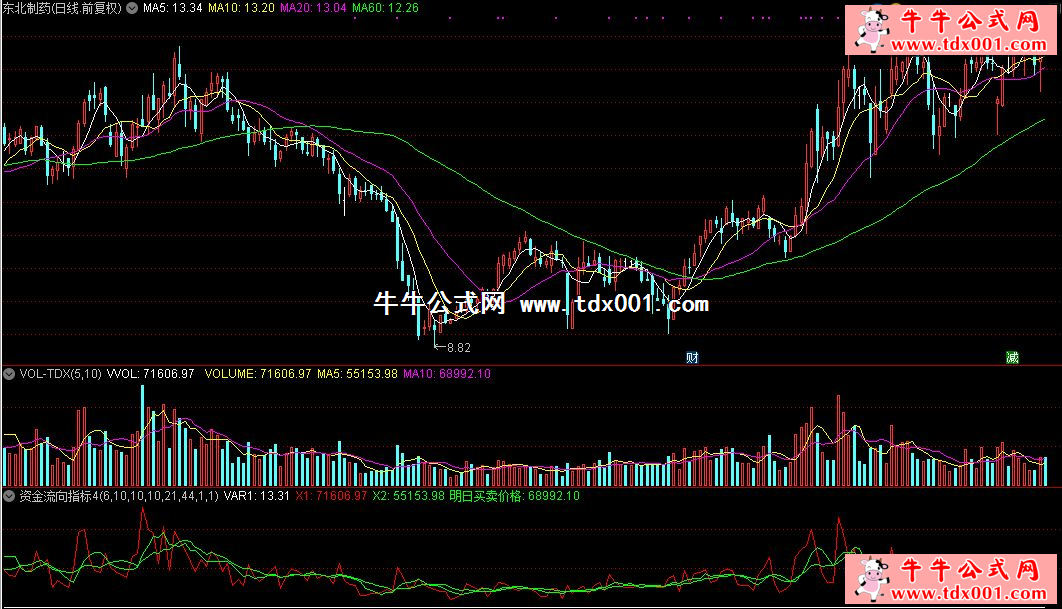Image resolution: width=1062 pixels, height=609 pixels.
Task: Open the VOL-TDX indicator dropdown arrow
Action: pos(9,374)
